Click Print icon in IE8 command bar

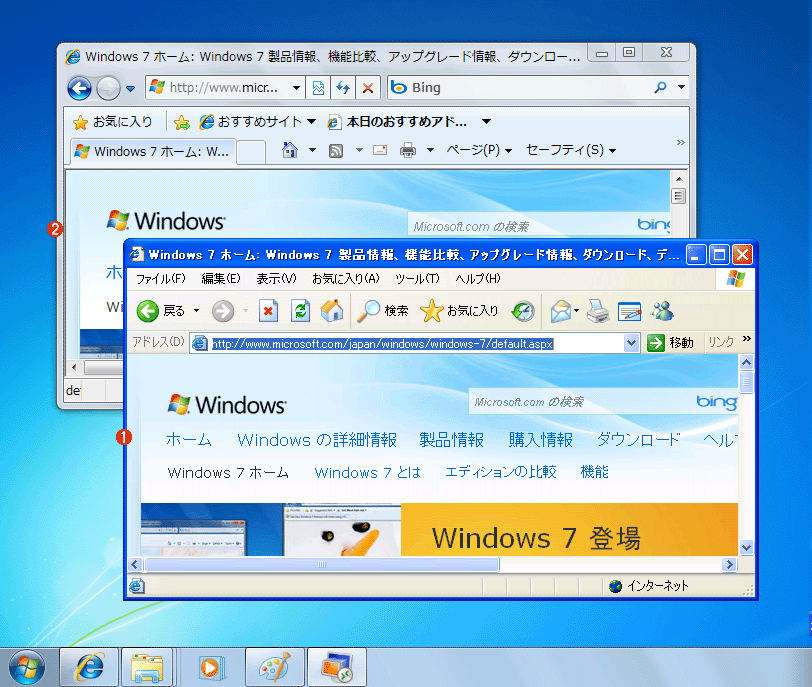[x=408, y=150]
